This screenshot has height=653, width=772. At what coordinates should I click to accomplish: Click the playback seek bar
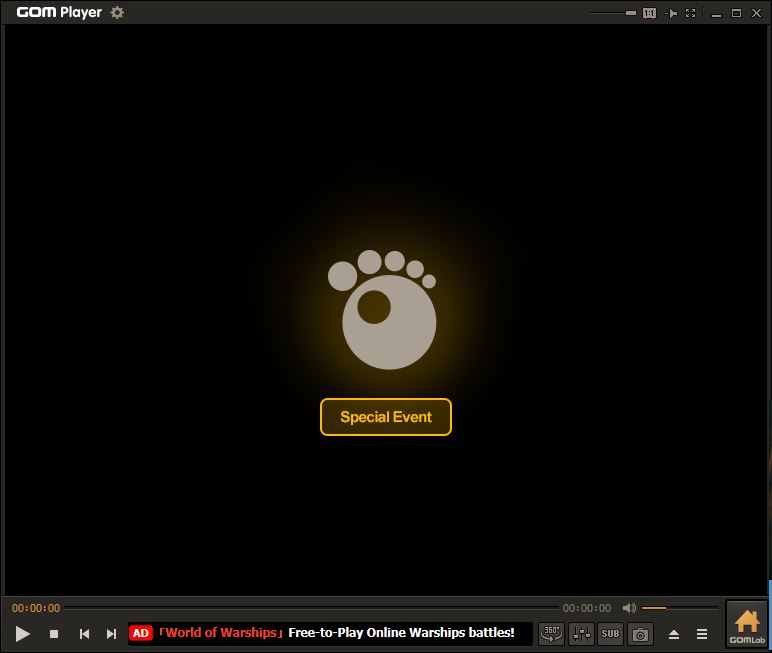click(312, 608)
